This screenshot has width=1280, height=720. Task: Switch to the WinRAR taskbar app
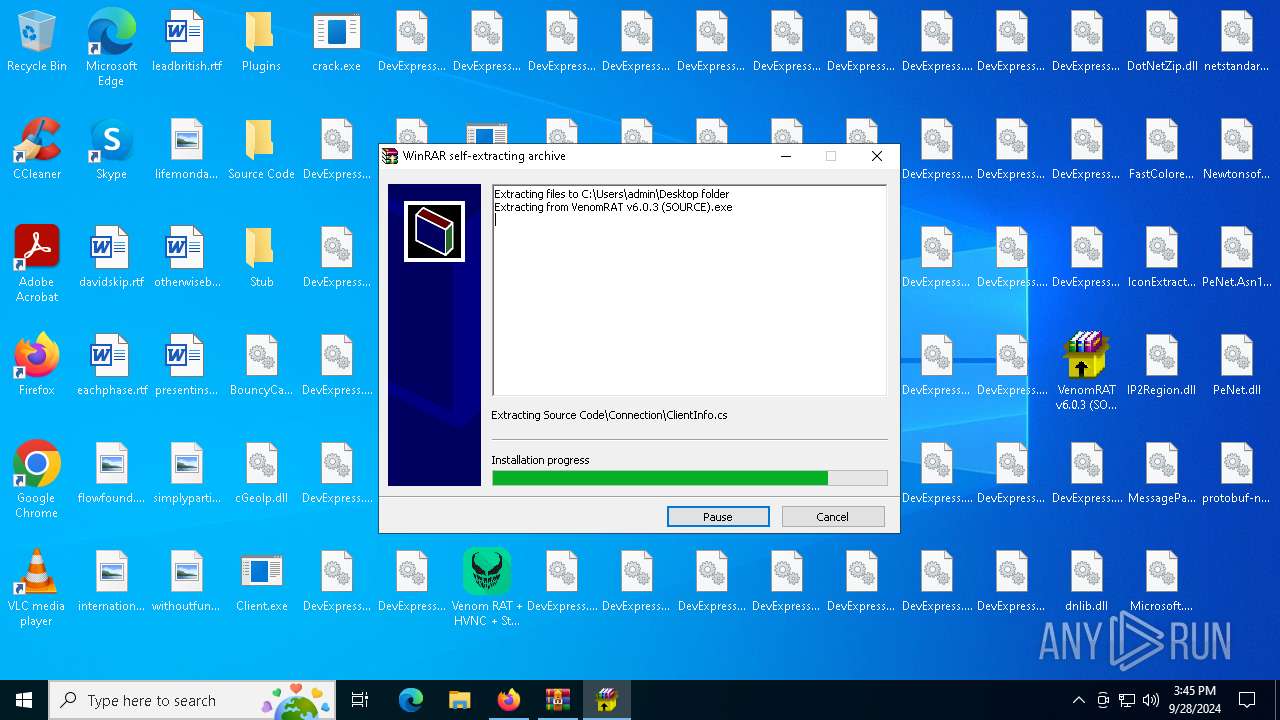click(x=558, y=700)
